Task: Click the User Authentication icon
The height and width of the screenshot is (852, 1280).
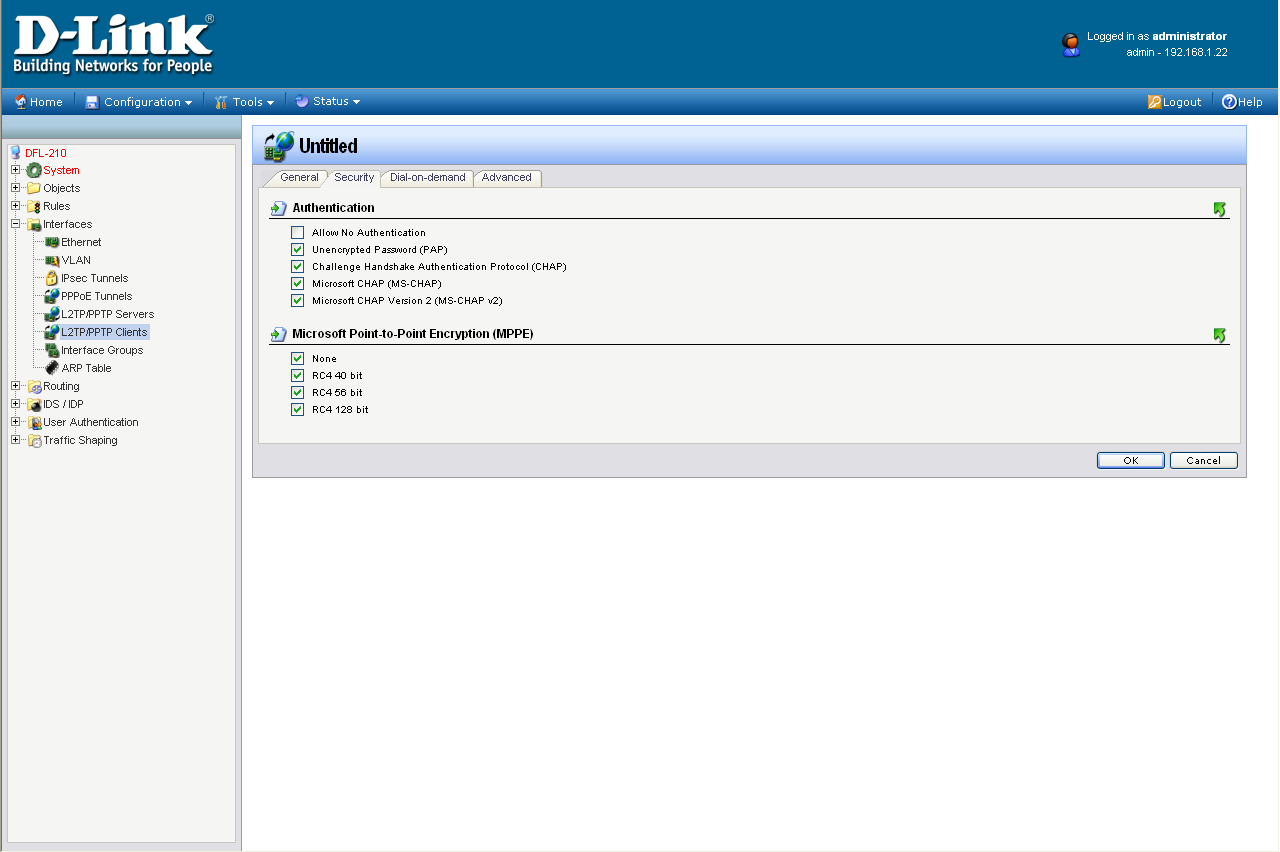Action: 34,422
